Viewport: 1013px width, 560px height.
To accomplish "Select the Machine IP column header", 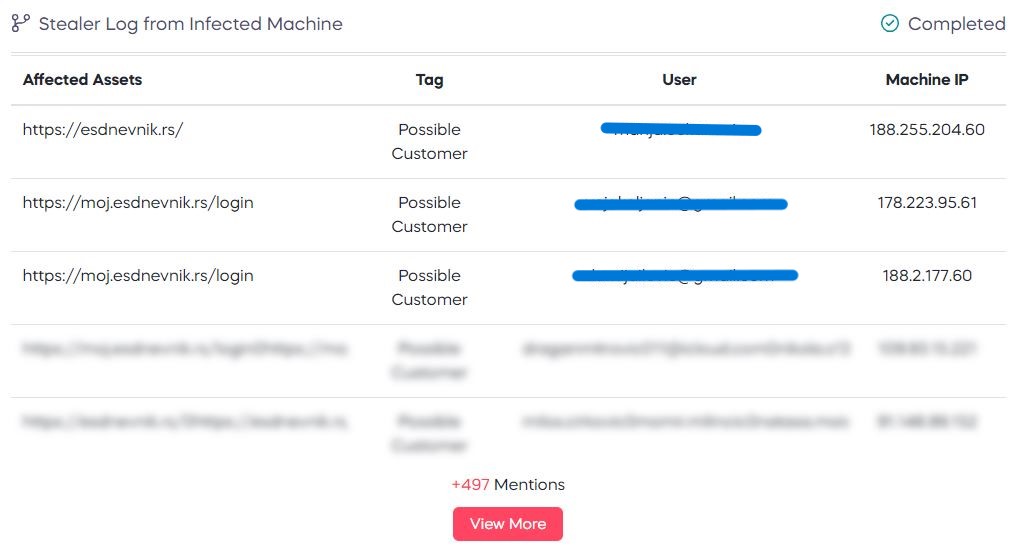I will (926, 79).
